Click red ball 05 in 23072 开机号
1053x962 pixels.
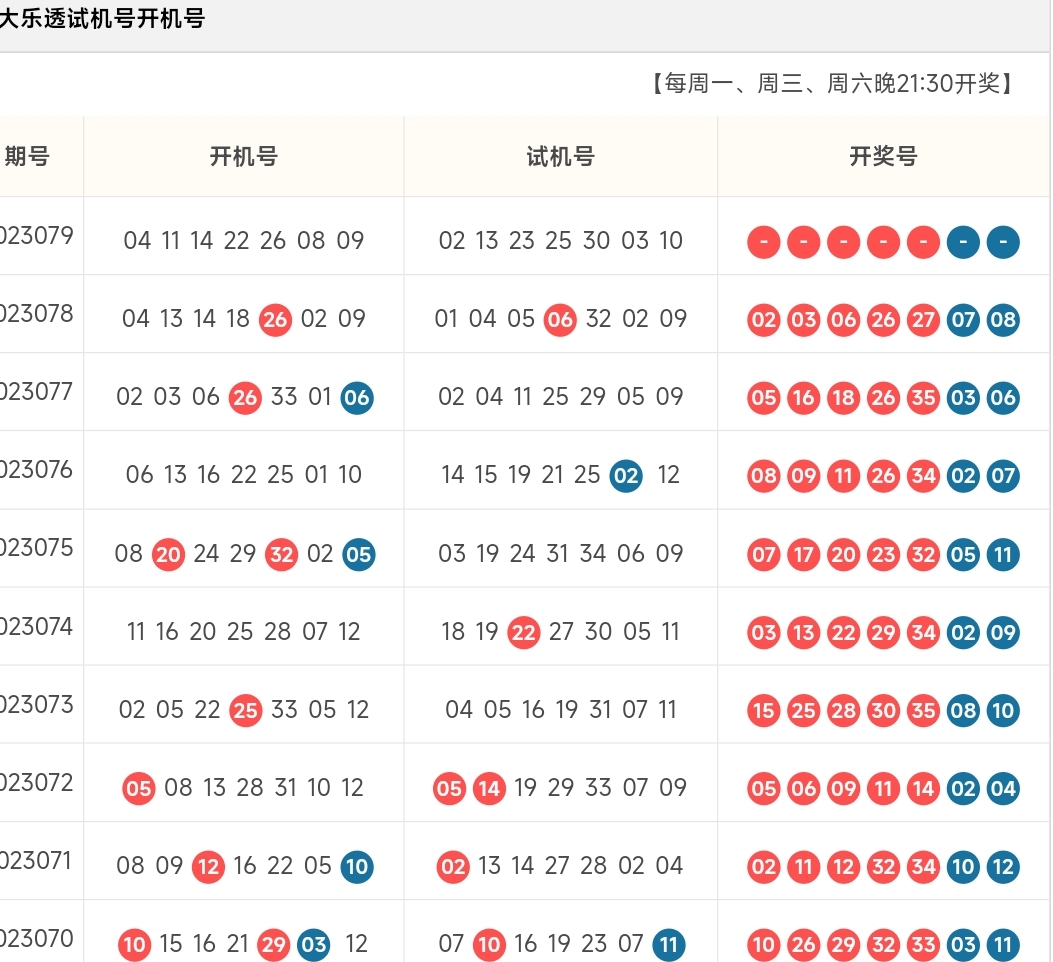coord(139,788)
